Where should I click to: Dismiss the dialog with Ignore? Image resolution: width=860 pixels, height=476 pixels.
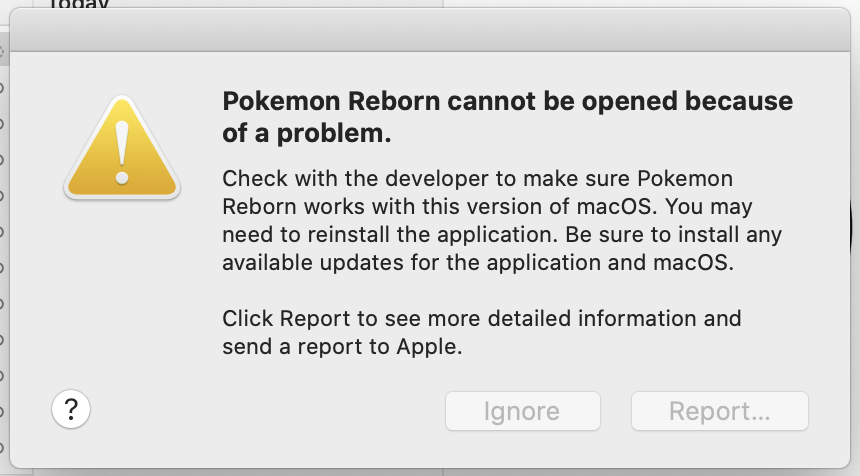[x=523, y=411]
